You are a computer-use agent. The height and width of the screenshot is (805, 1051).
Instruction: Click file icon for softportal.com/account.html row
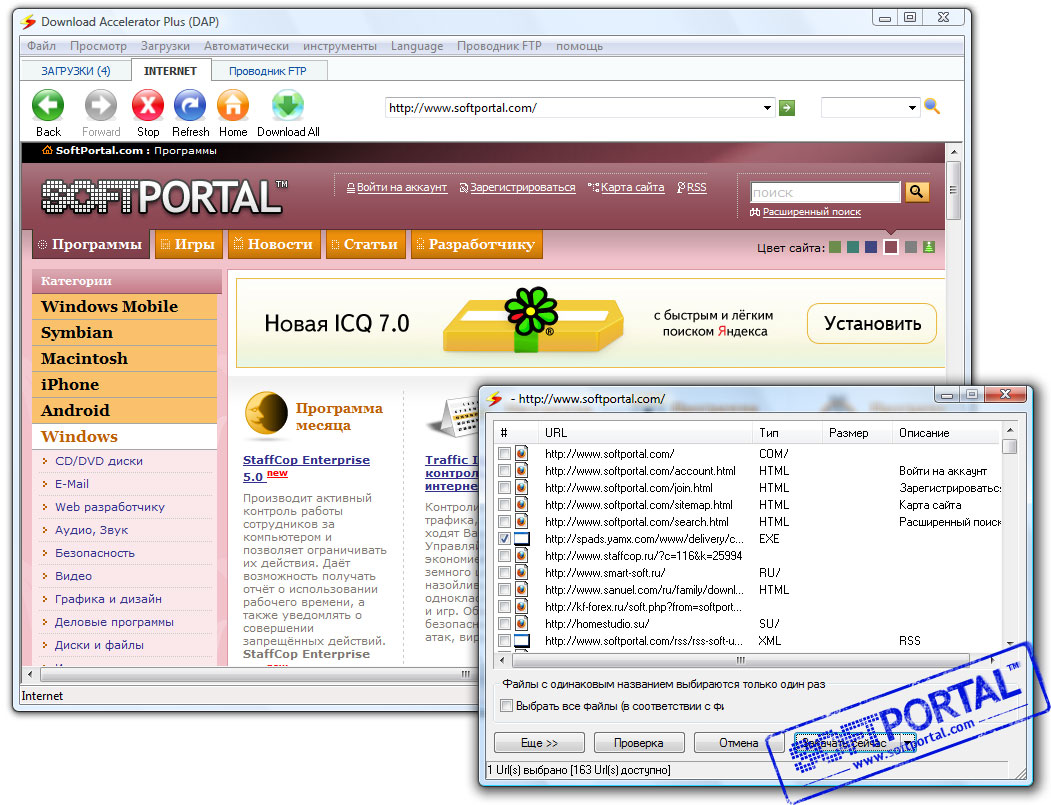click(521, 471)
